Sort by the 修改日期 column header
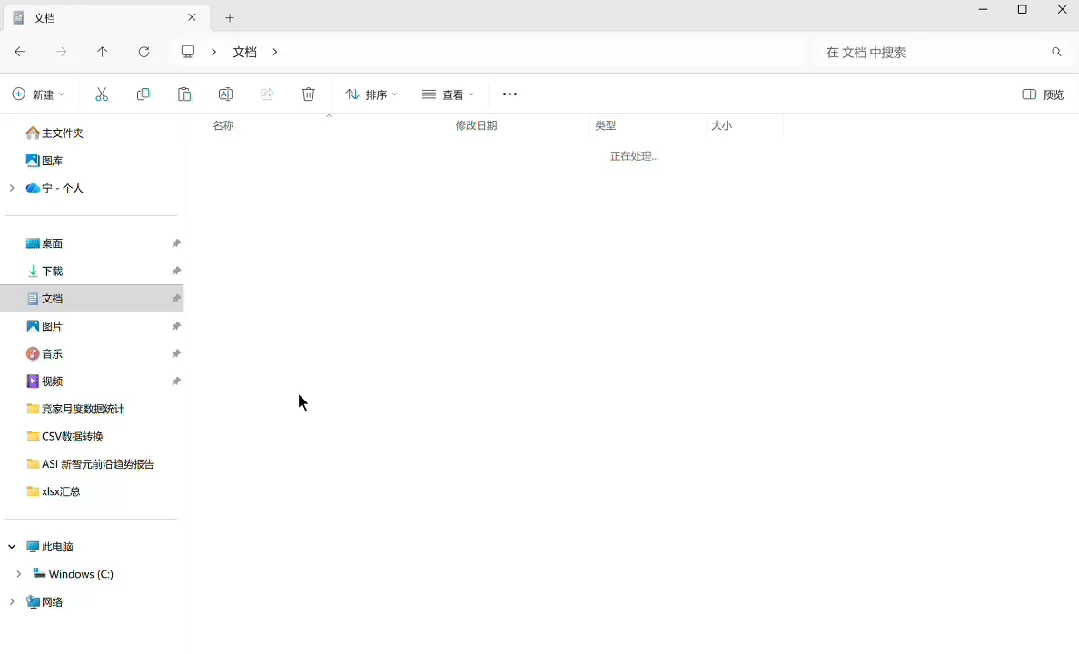1079x654 pixels. pos(476,125)
